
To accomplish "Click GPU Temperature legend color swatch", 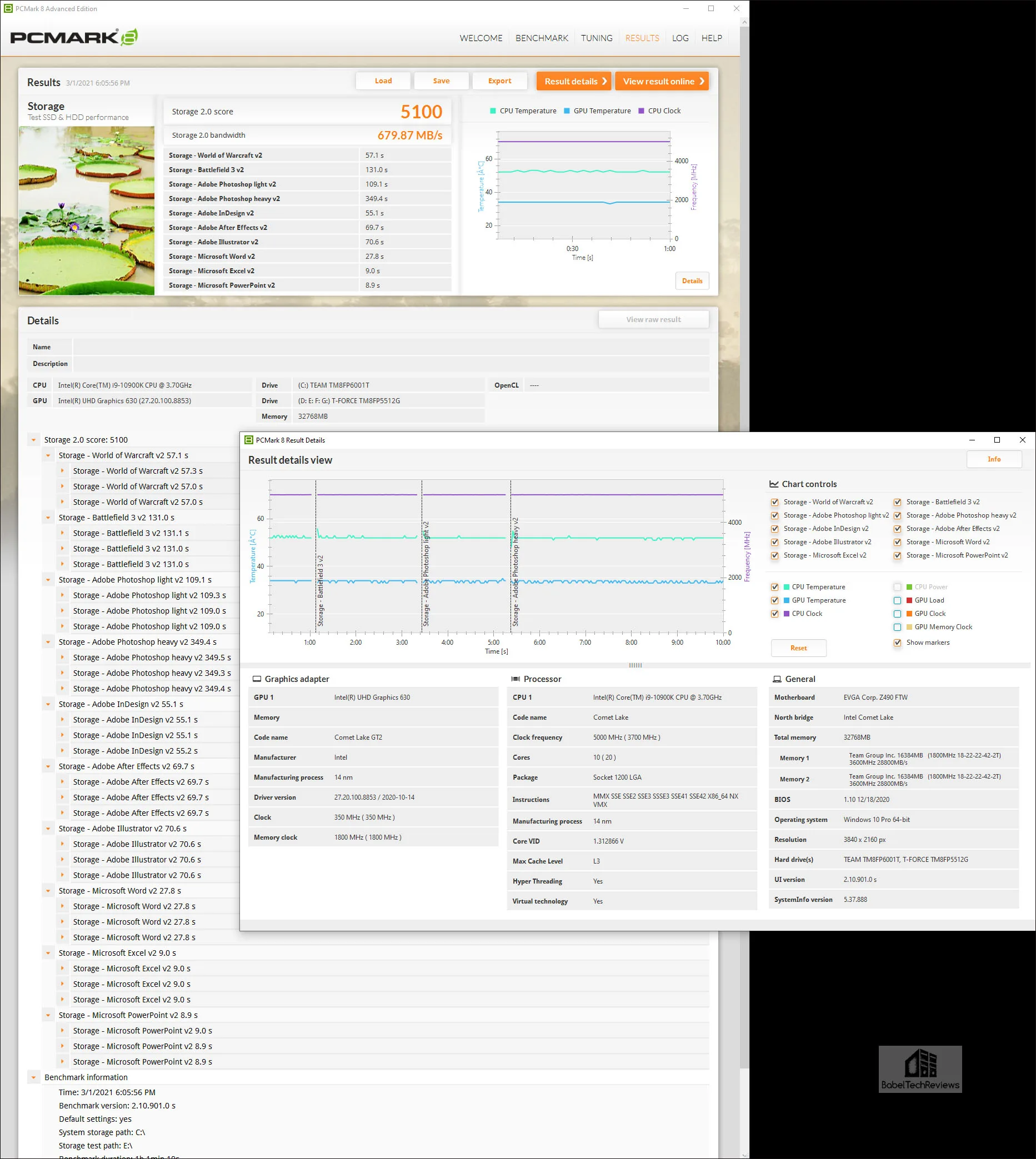I will click(567, 111).
